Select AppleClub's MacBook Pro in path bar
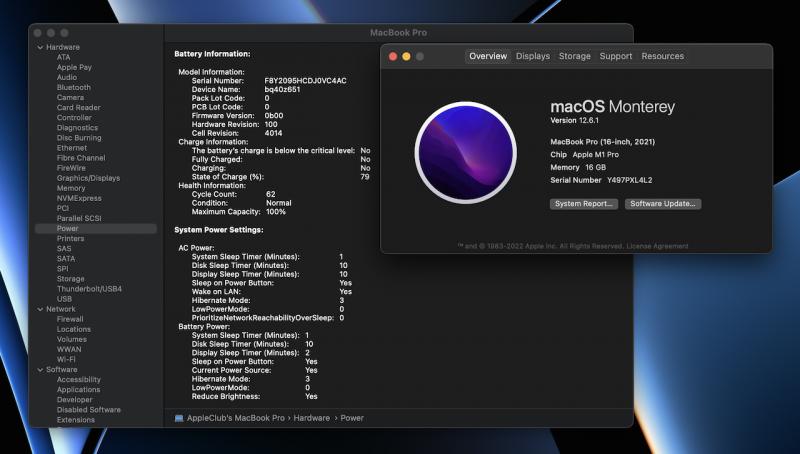 coord(236,418)
